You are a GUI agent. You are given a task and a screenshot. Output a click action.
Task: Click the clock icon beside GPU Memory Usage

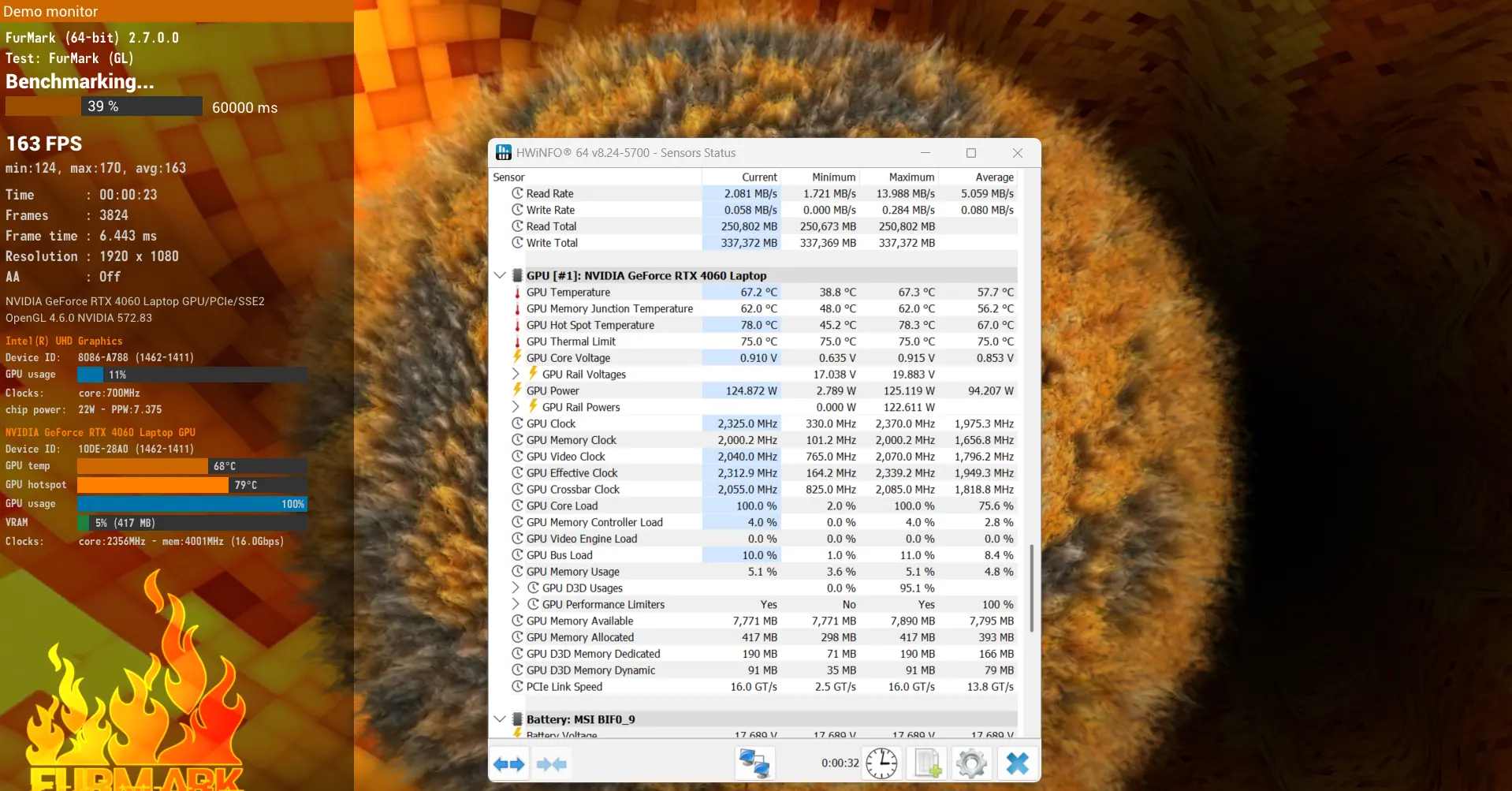pyautogui.click(x=517, y=571)
